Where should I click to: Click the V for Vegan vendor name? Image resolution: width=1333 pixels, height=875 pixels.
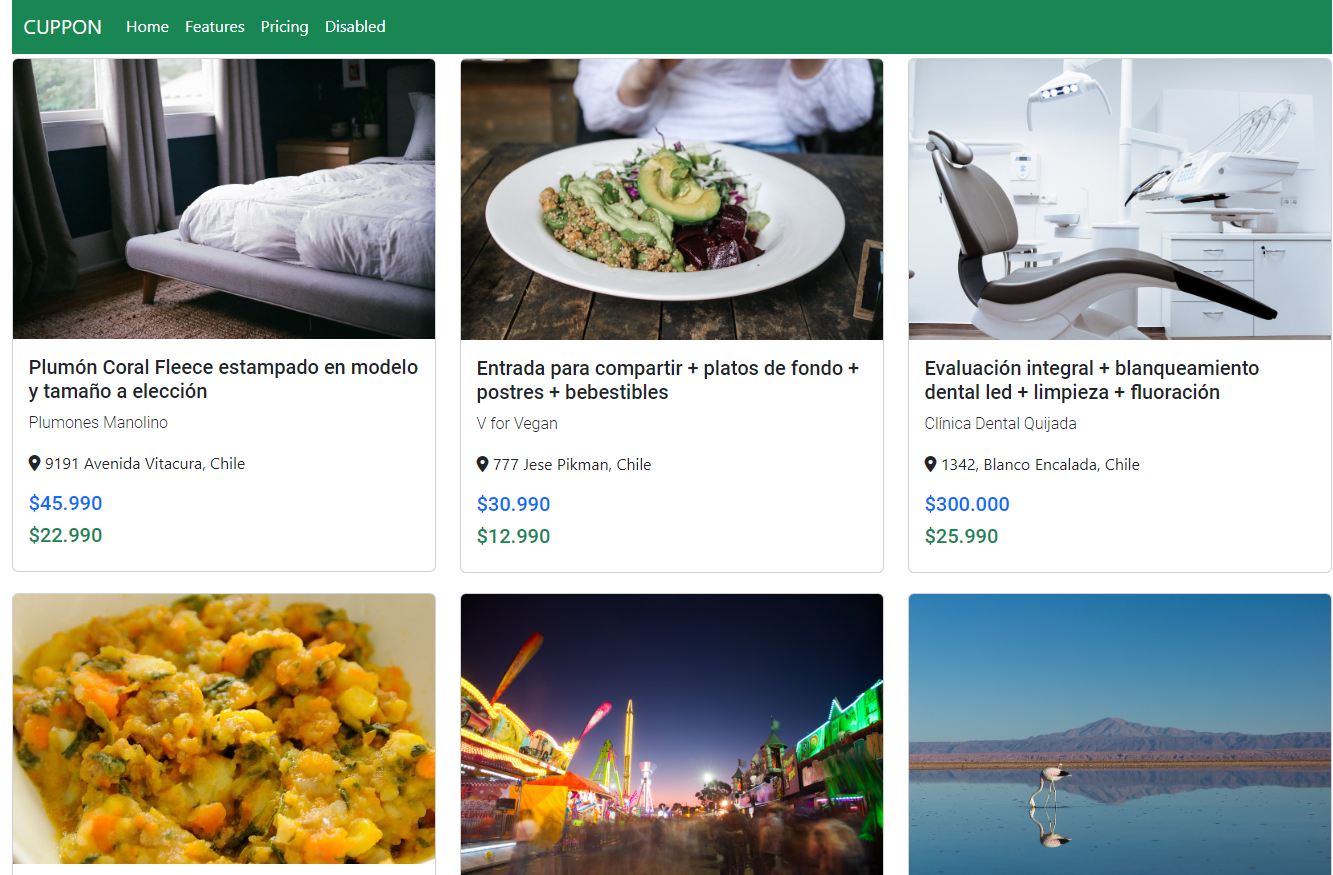[x=517, y=423]
